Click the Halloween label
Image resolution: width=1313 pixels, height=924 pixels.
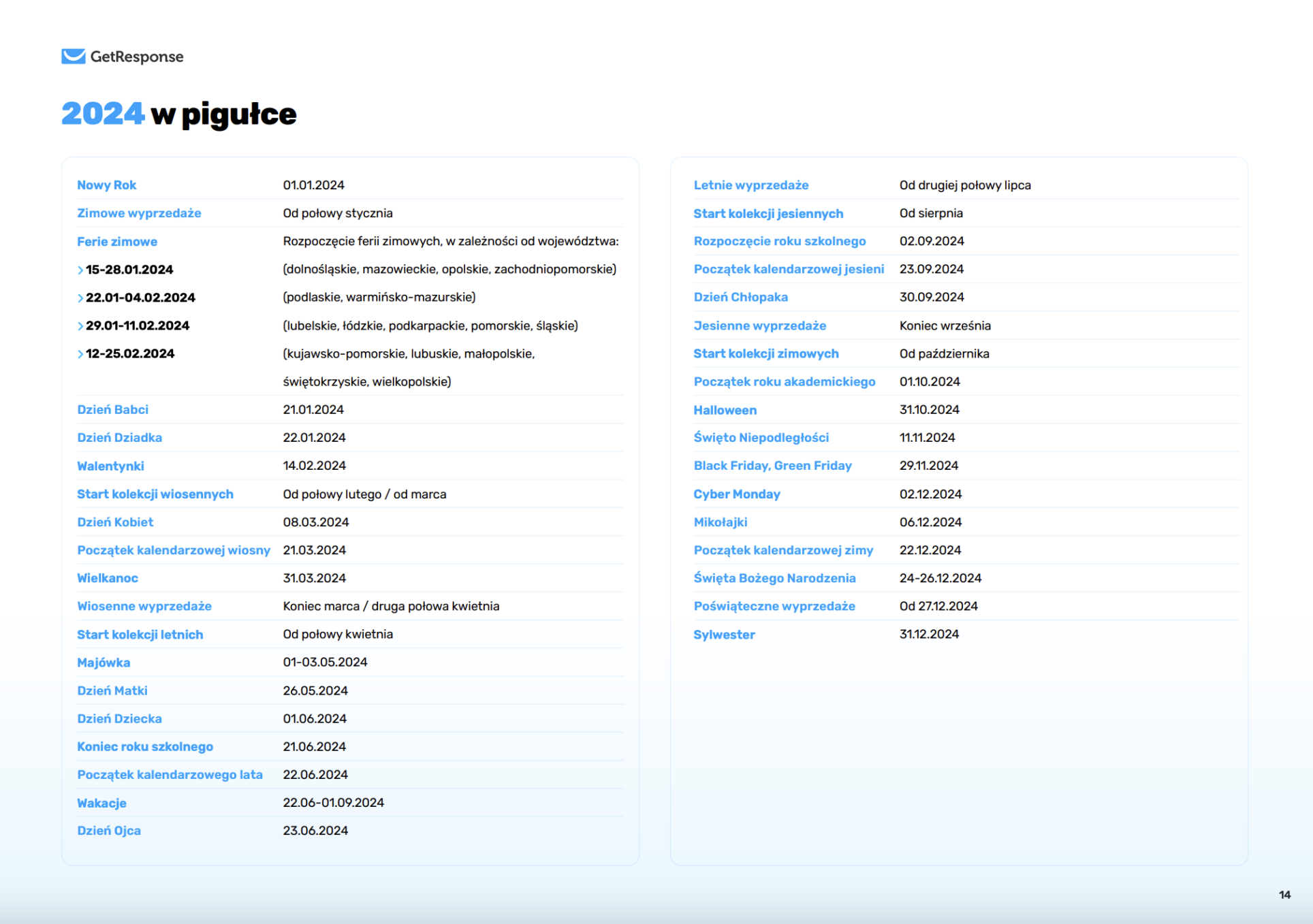(725, 410)
